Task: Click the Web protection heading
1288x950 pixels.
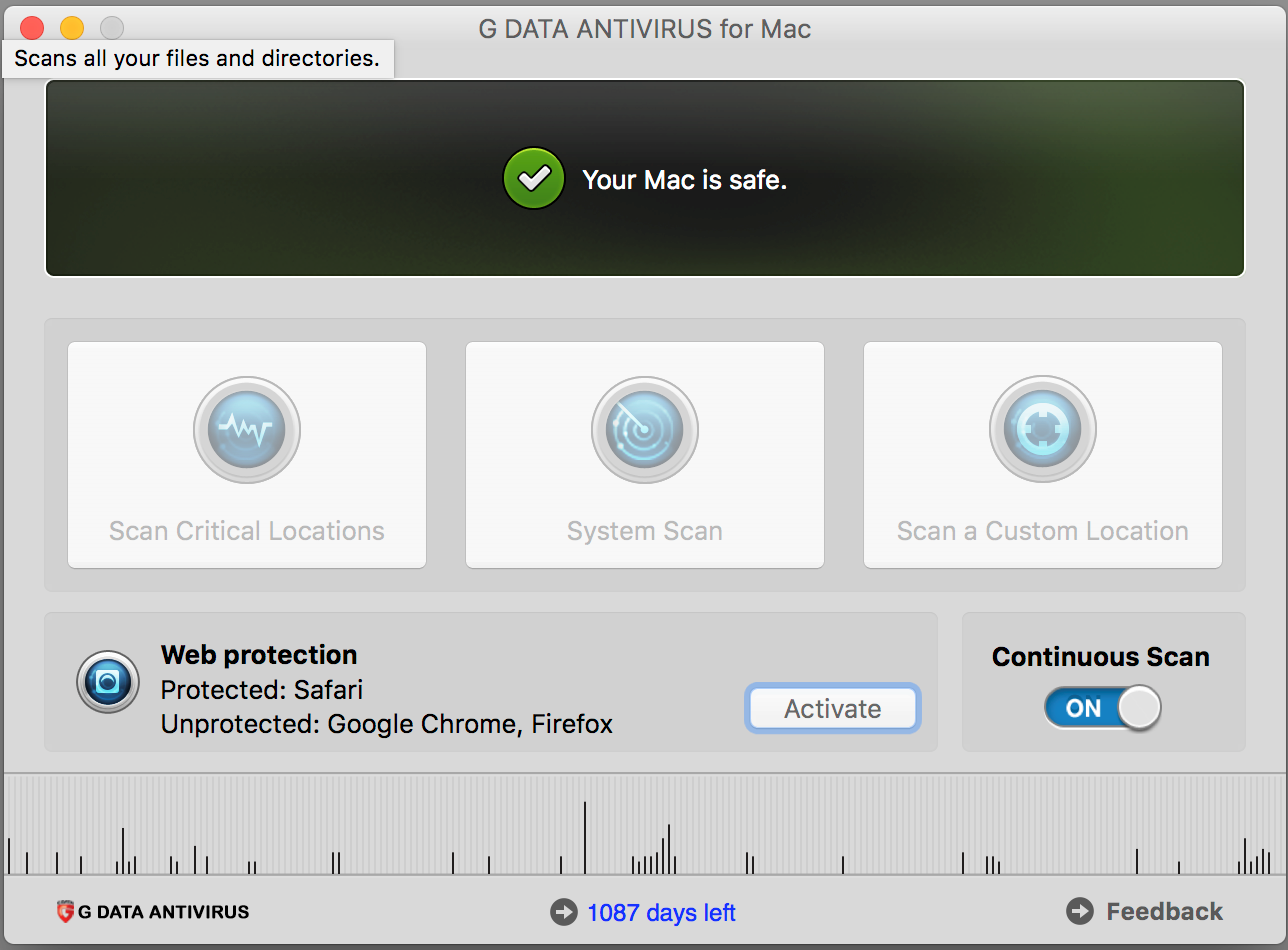Action: coord(259,655)
